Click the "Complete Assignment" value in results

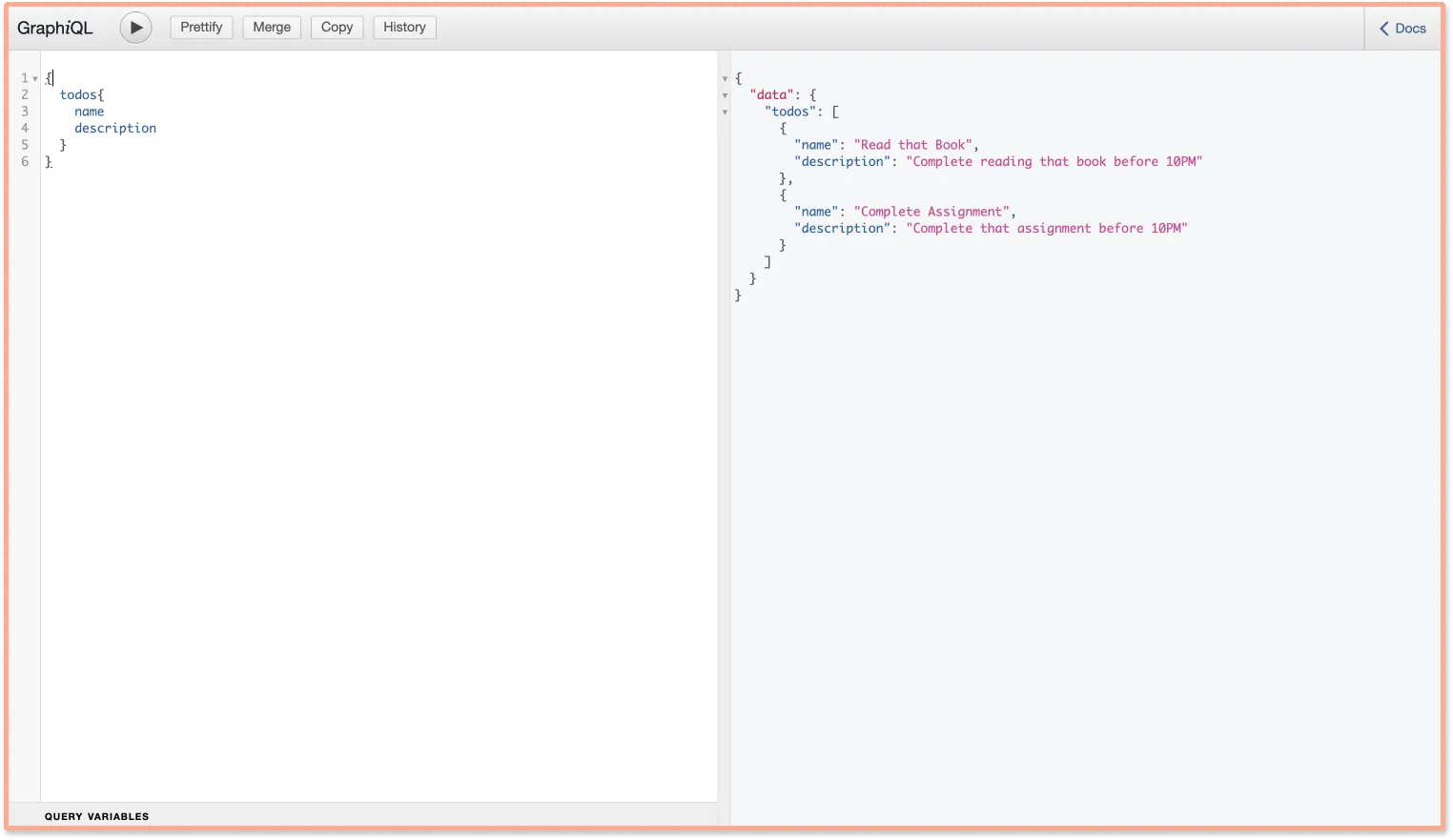pos(931,212)
